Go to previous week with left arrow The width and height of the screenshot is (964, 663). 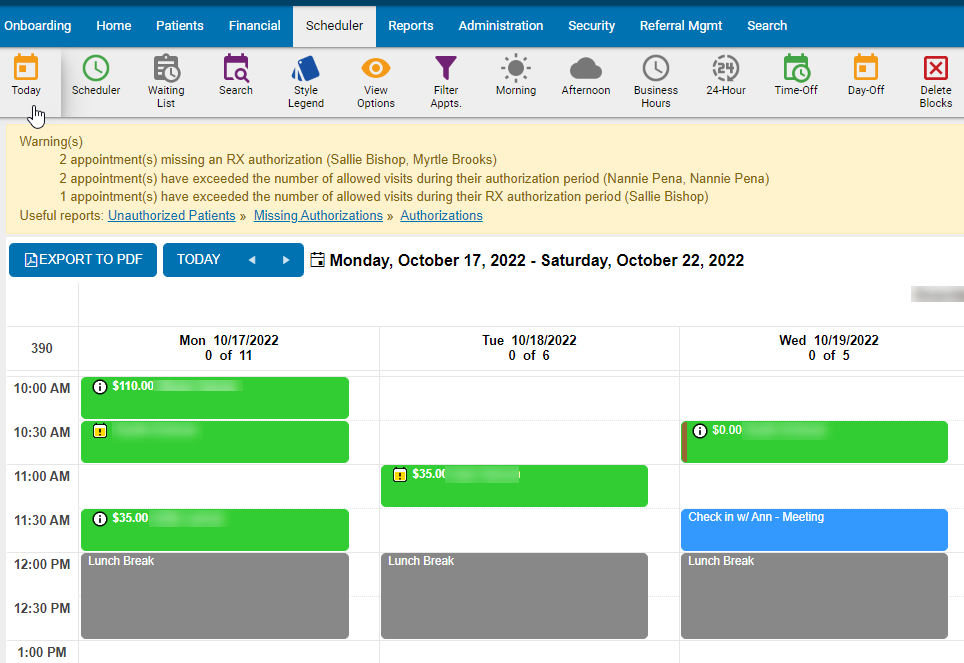point(252,259)
